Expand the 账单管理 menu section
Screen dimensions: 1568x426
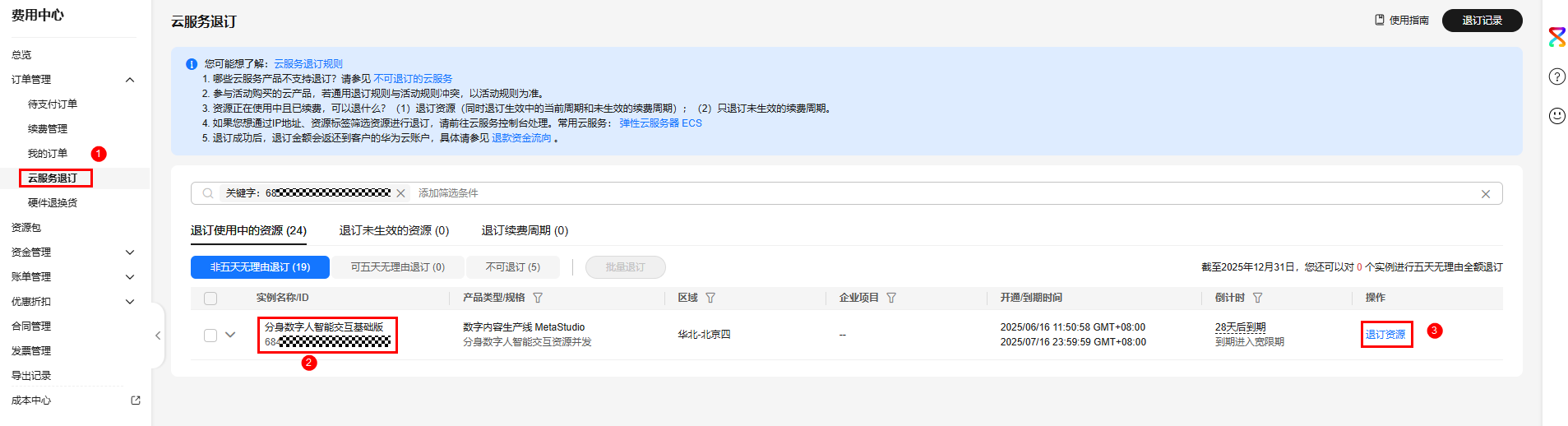pyautogui.click(x=129, y=277)
